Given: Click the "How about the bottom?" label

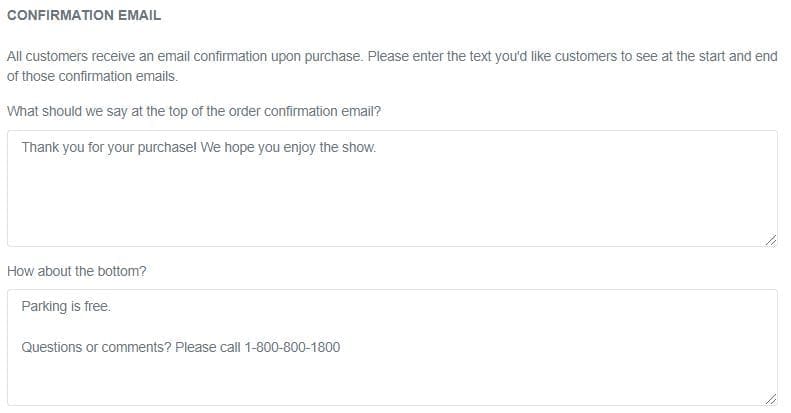Looking at the screenshot, I should pyautogui.click(x=76, y=270).
